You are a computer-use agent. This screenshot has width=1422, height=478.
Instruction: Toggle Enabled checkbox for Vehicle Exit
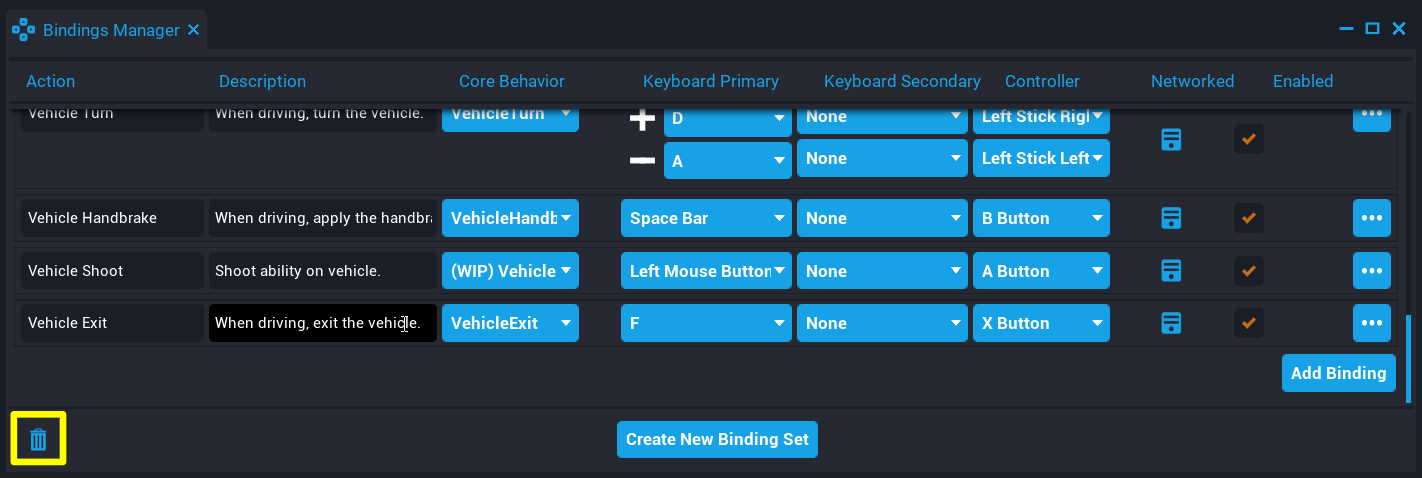1248,323
